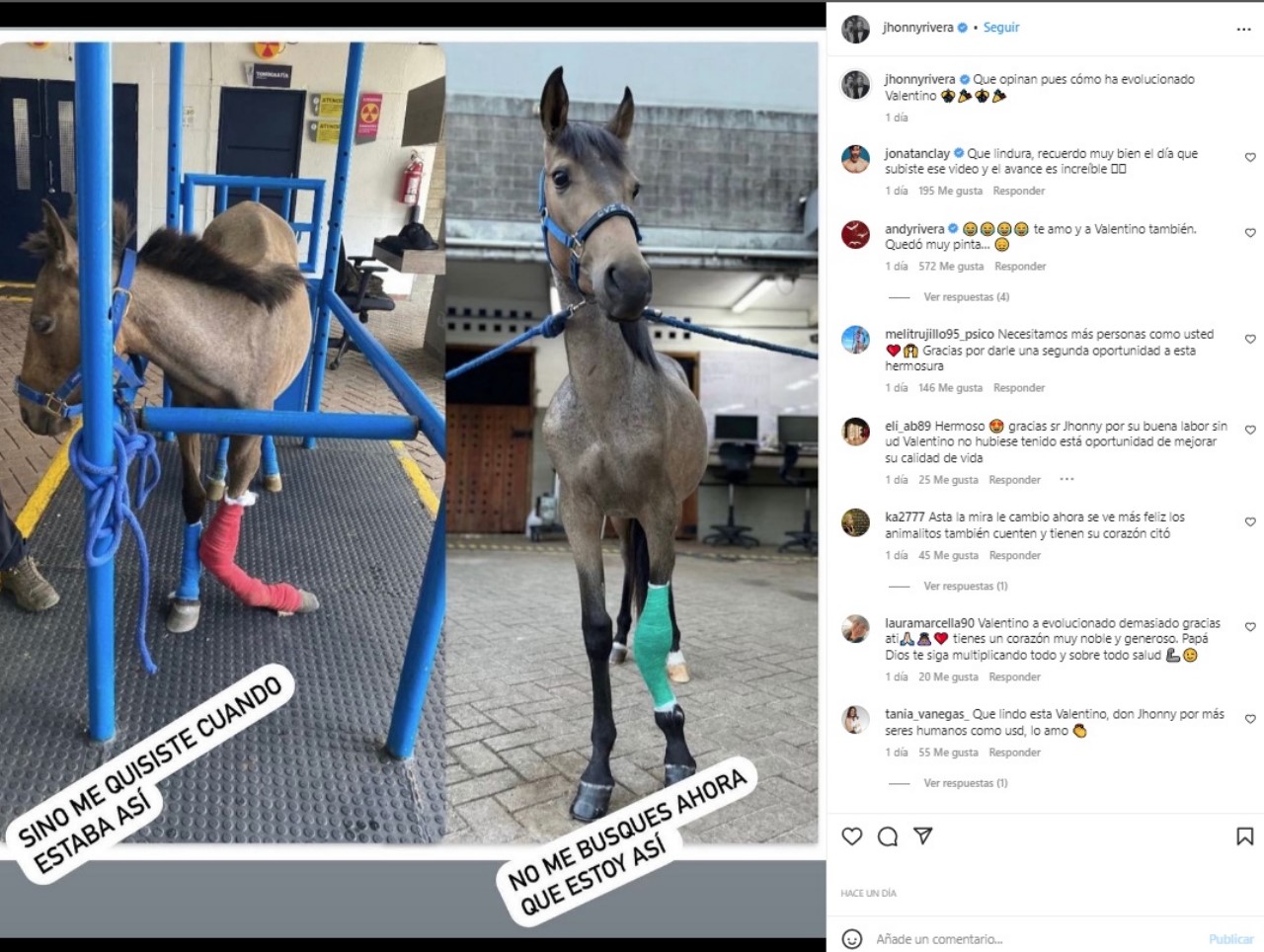Focus the Añade un comentario field
Viewport: 1264px width, 952px height.
tap(1037, 939)
